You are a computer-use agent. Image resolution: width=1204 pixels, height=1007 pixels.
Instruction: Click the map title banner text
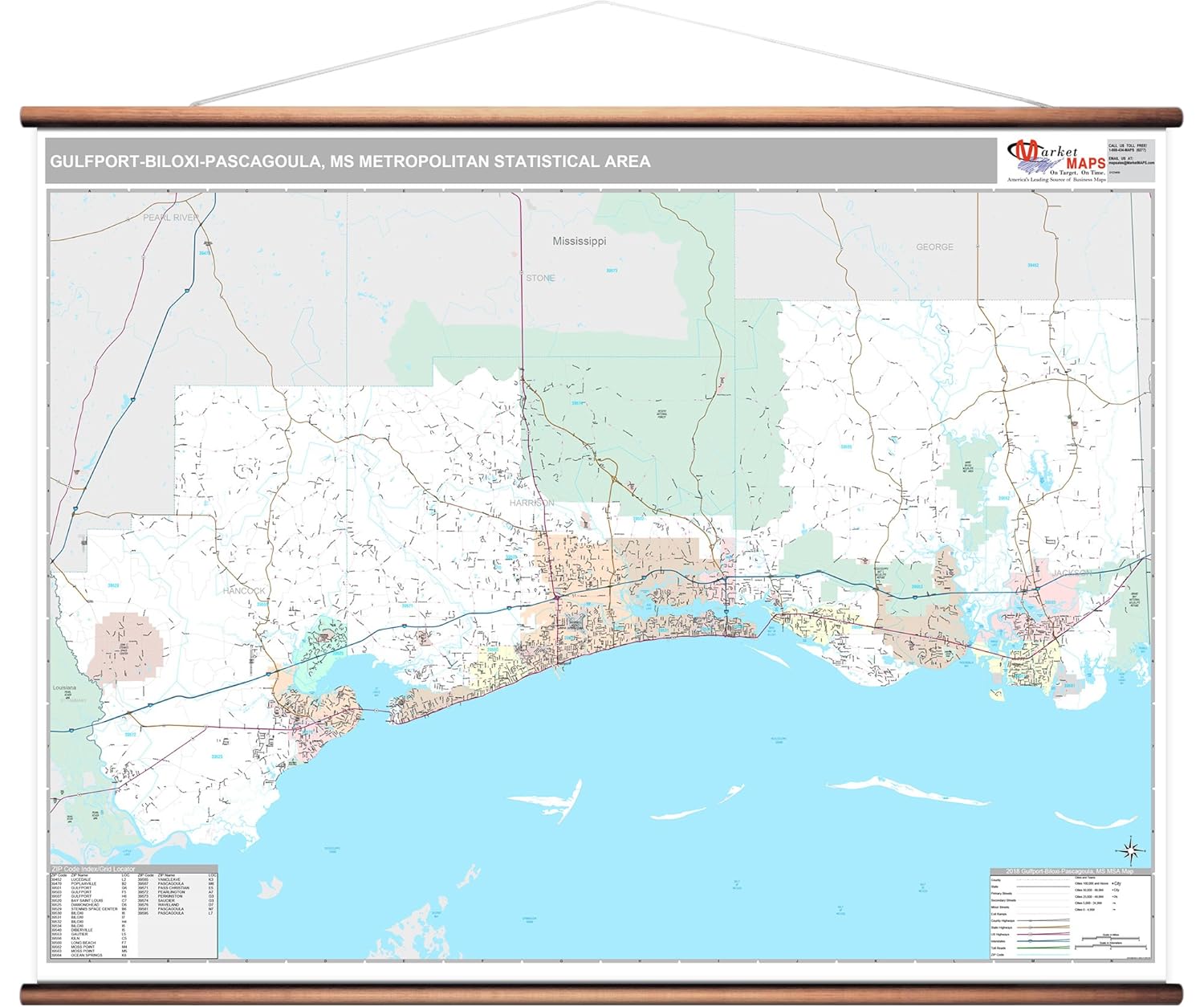[350, 161]
